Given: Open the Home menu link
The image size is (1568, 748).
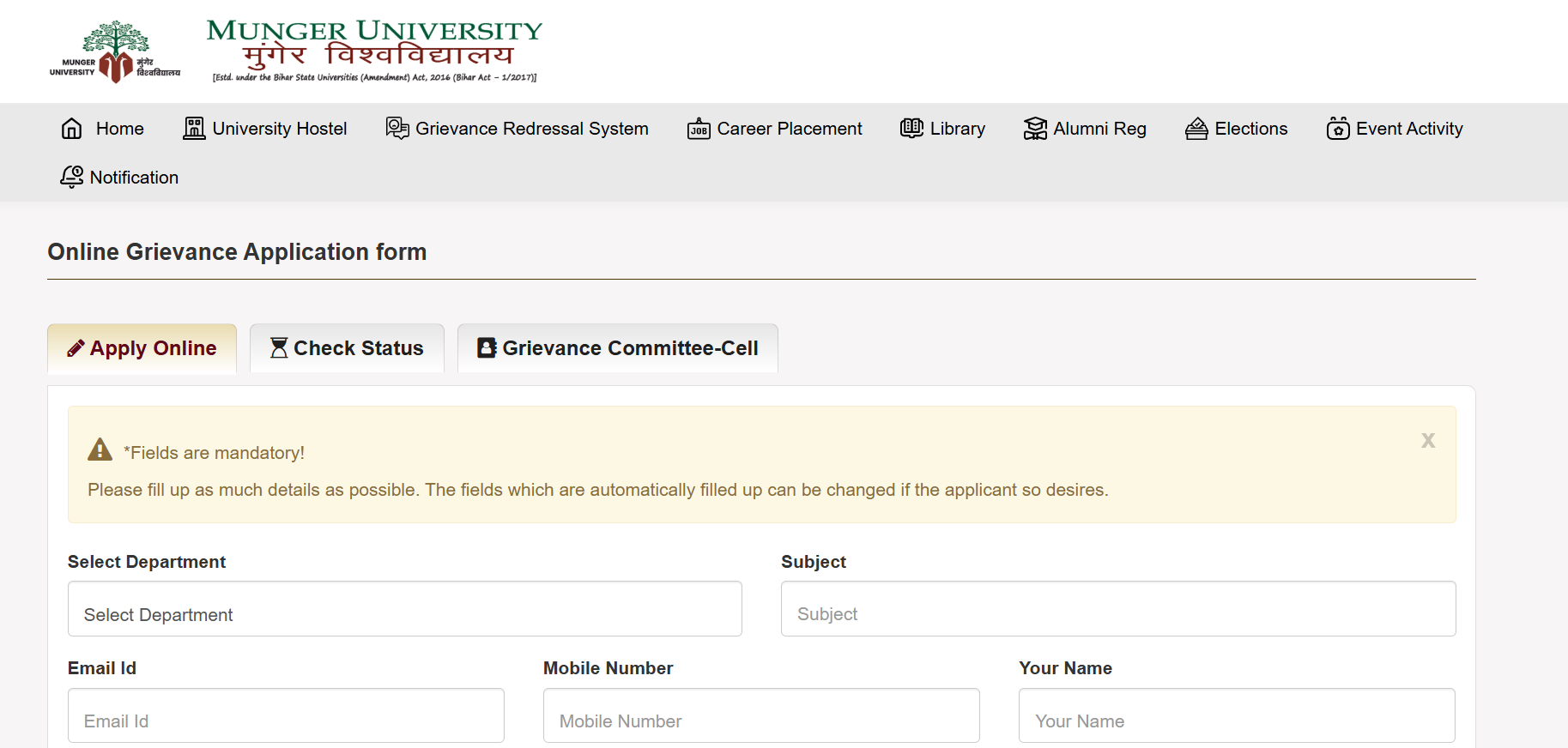Looking at the screenshot, I should click(x=103, y=129).
